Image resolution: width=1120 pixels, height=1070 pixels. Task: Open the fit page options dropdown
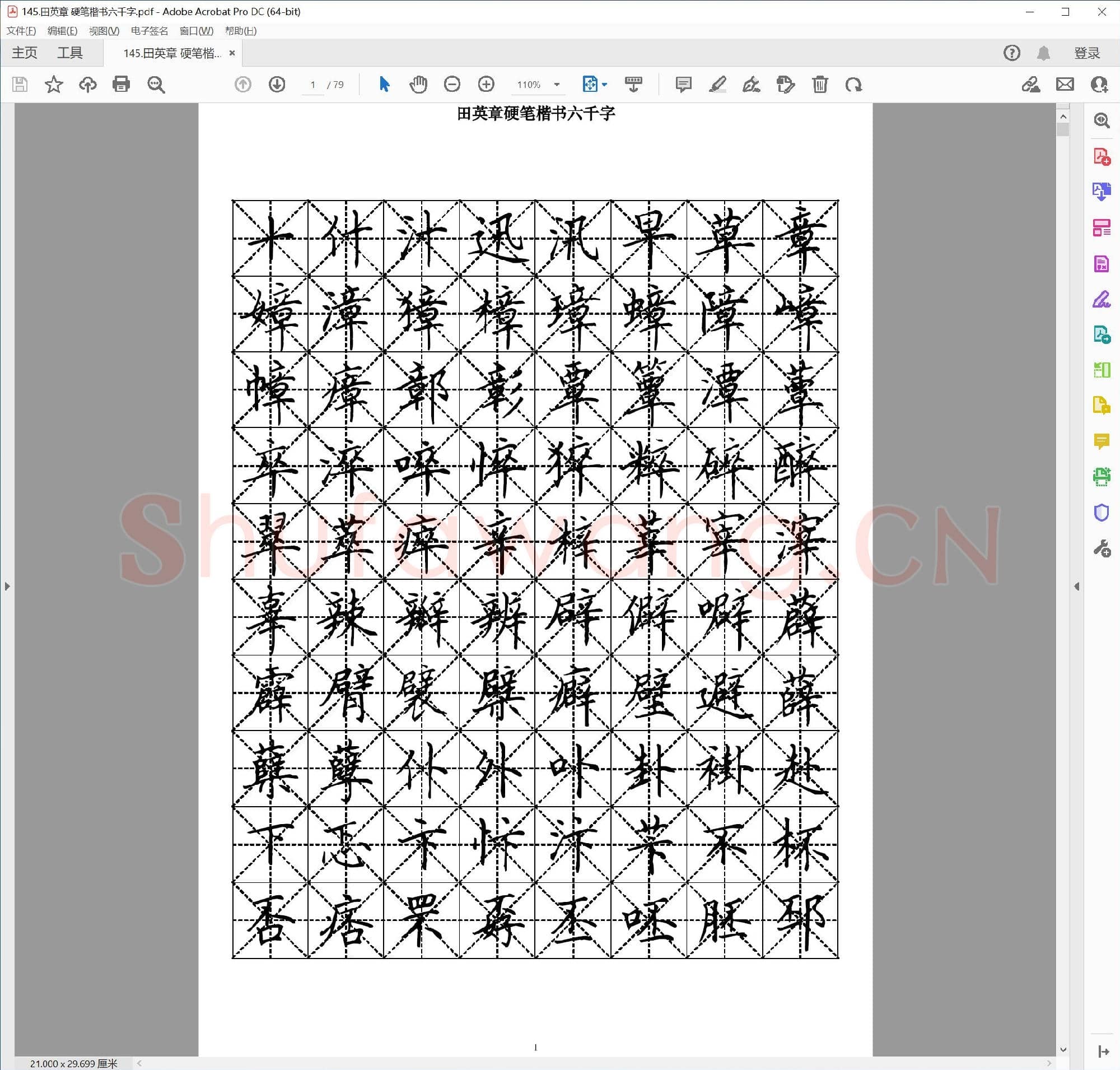604,85
